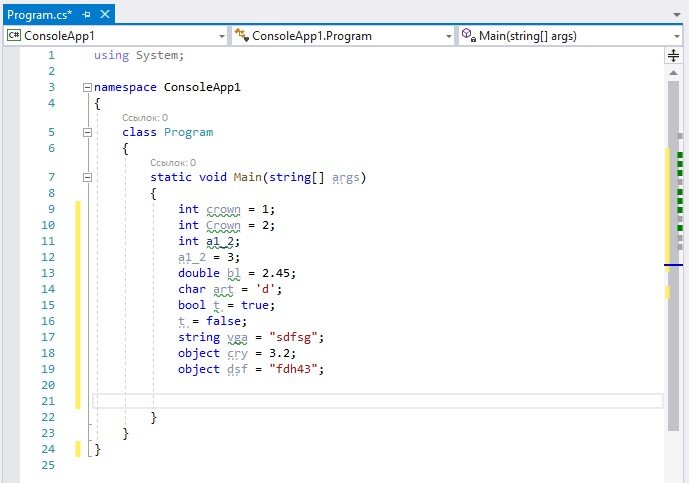Click the char literal 'd' on line 14
This screenshot has width=689, height=483.
point(265,289)
